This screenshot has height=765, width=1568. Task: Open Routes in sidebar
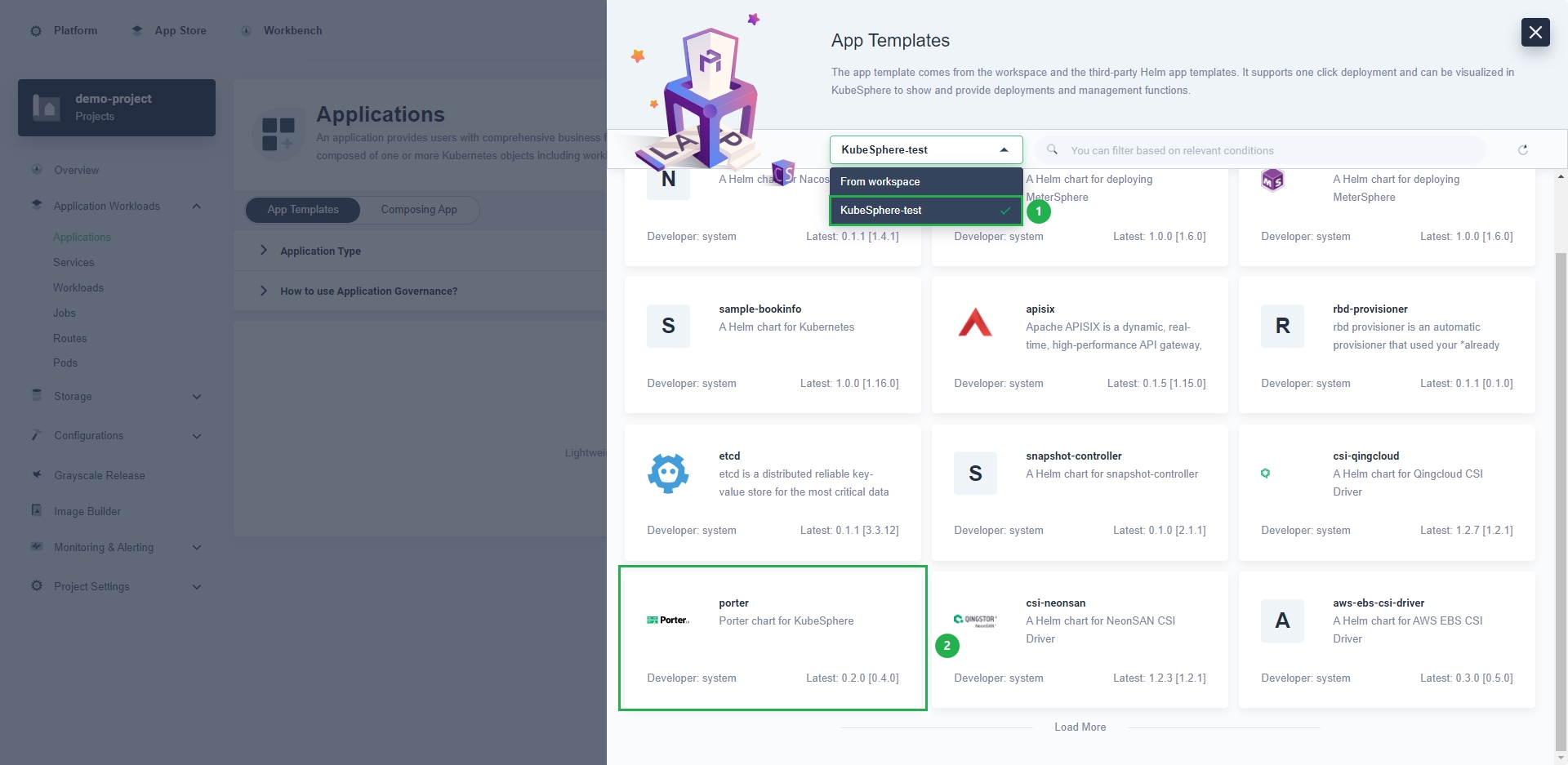coord(69,338)
